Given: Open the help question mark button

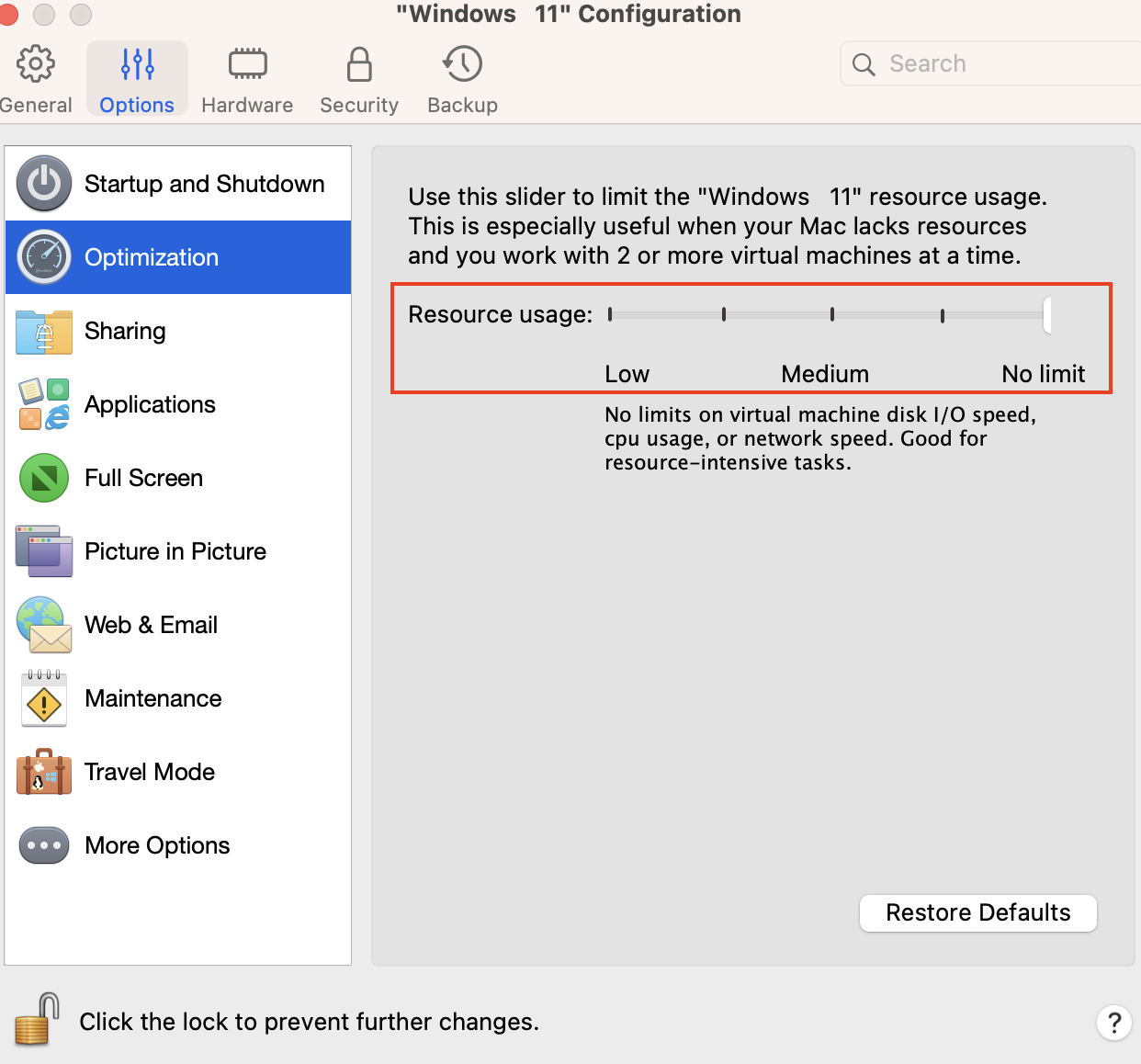Looking at the screenshot, I should (1114, 1023).
